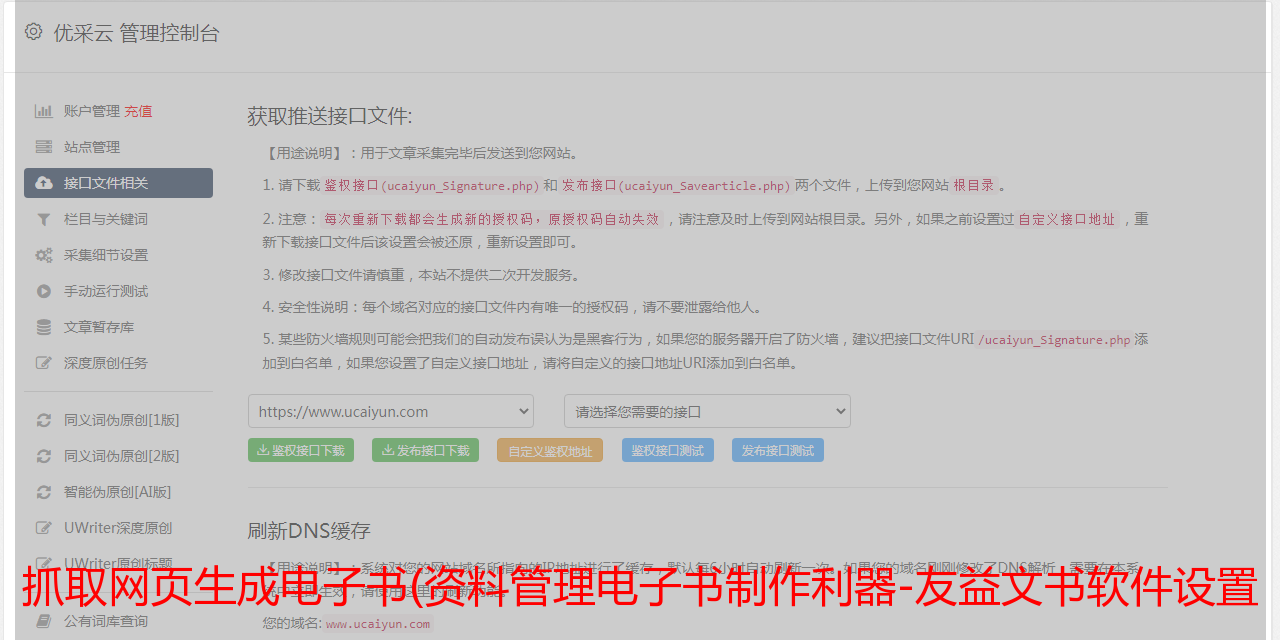Click the 自定义接口地址 highlighted text
Screen dimensions: 1280x640
click(1067, 219)
